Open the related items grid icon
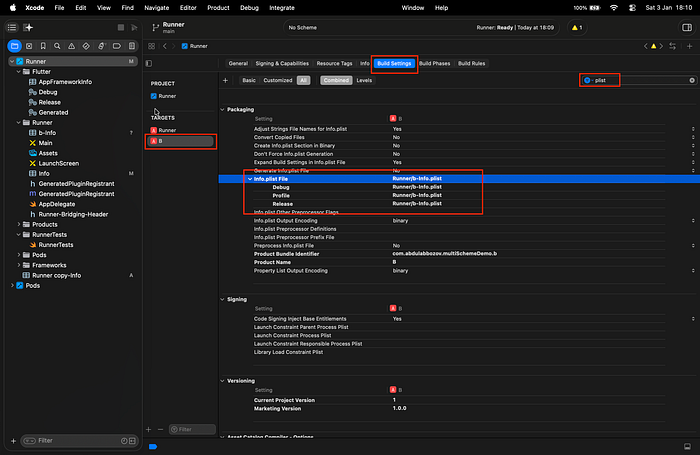Viewport: 700px width, 455px height. 152,46
